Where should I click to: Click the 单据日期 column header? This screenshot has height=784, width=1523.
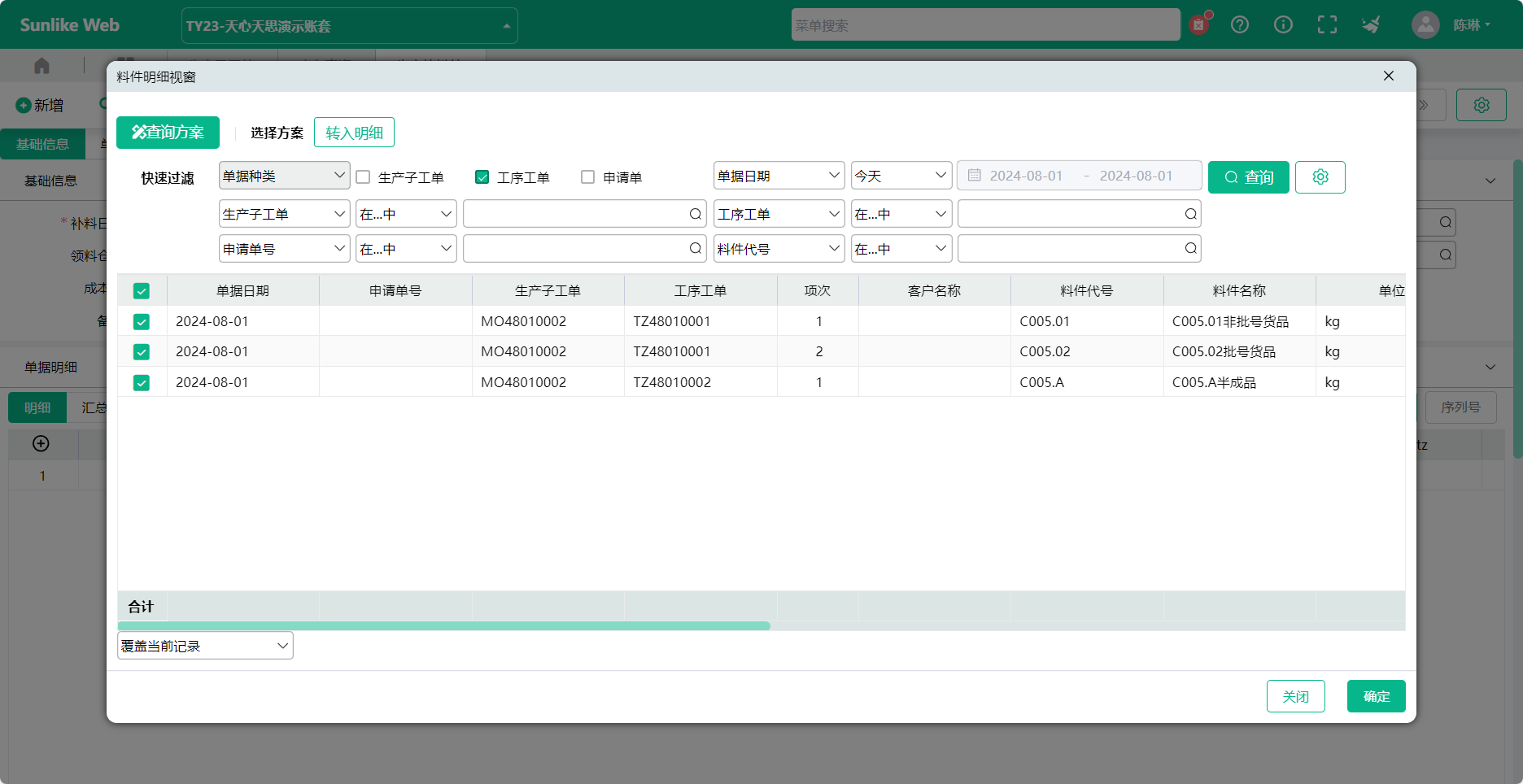[x=242, y=290]
